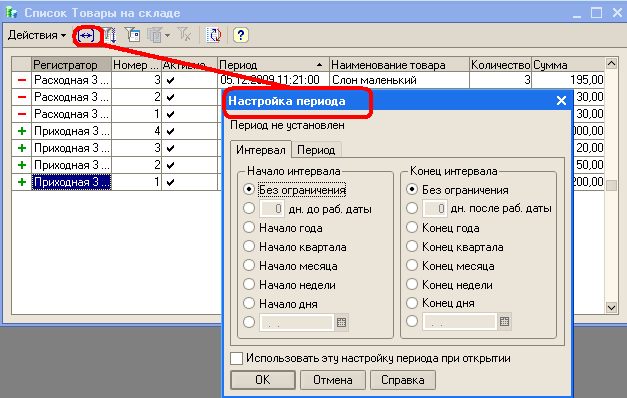The image size is (627, 398).
Task: Select start Без ограничения radio button
Action: point(249,189)
